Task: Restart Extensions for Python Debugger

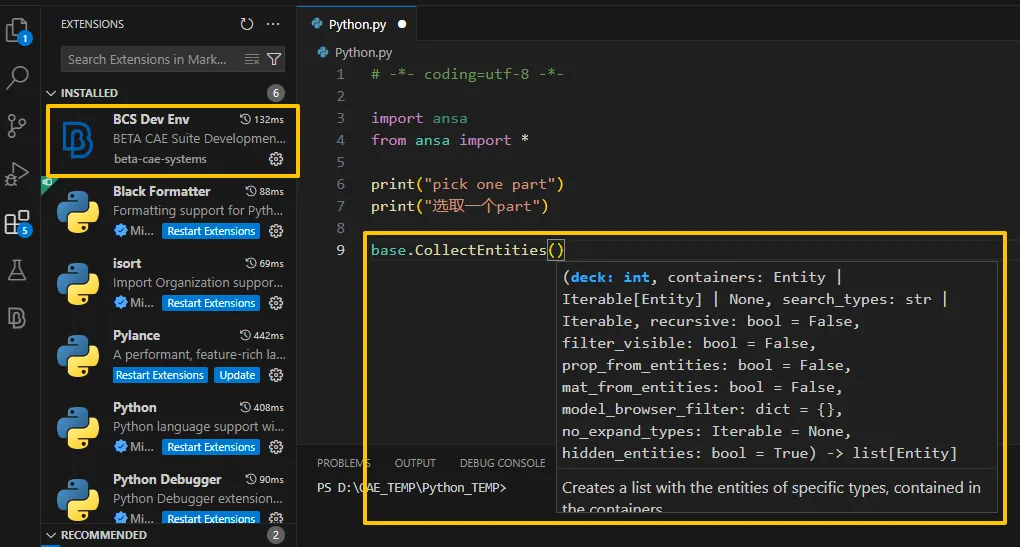Action: (211, 518)
